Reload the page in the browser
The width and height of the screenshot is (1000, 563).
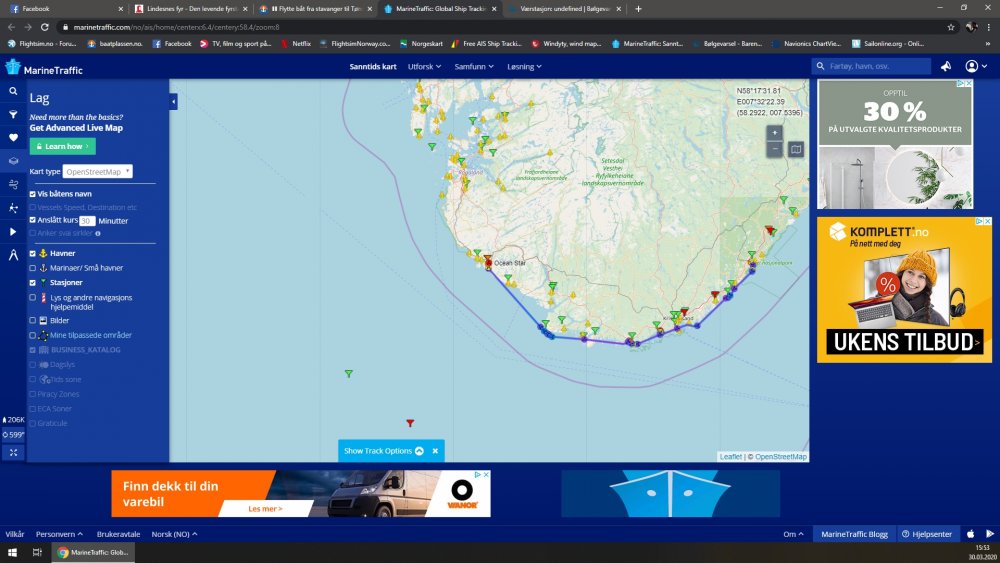tap(45, 27)
